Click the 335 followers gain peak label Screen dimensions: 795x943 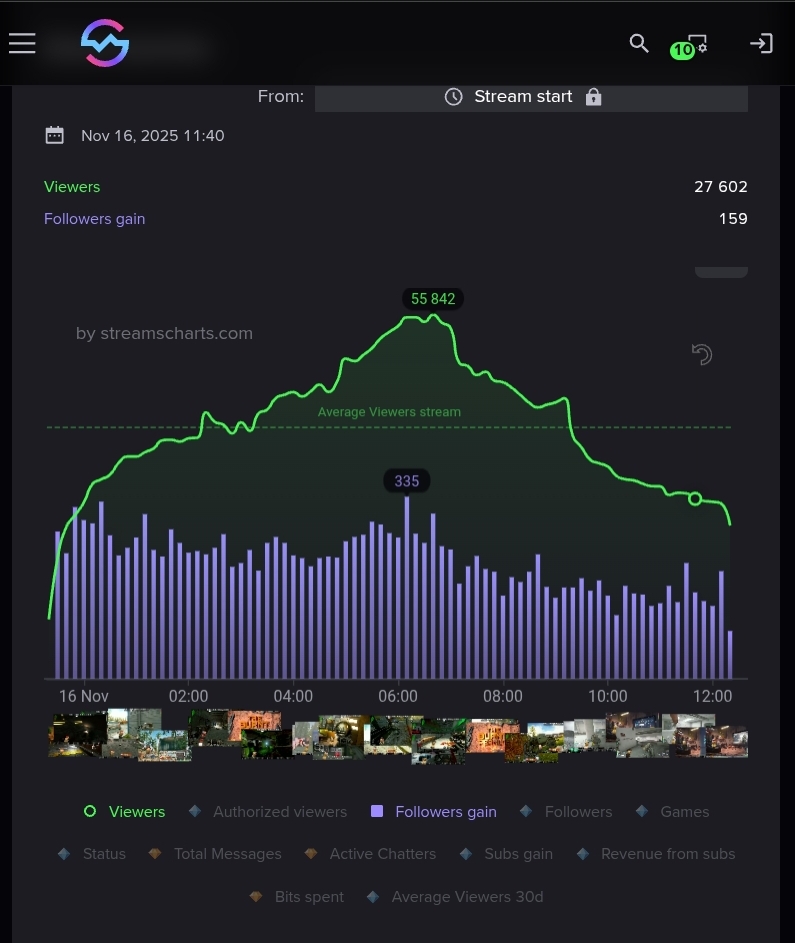point(407,481)
